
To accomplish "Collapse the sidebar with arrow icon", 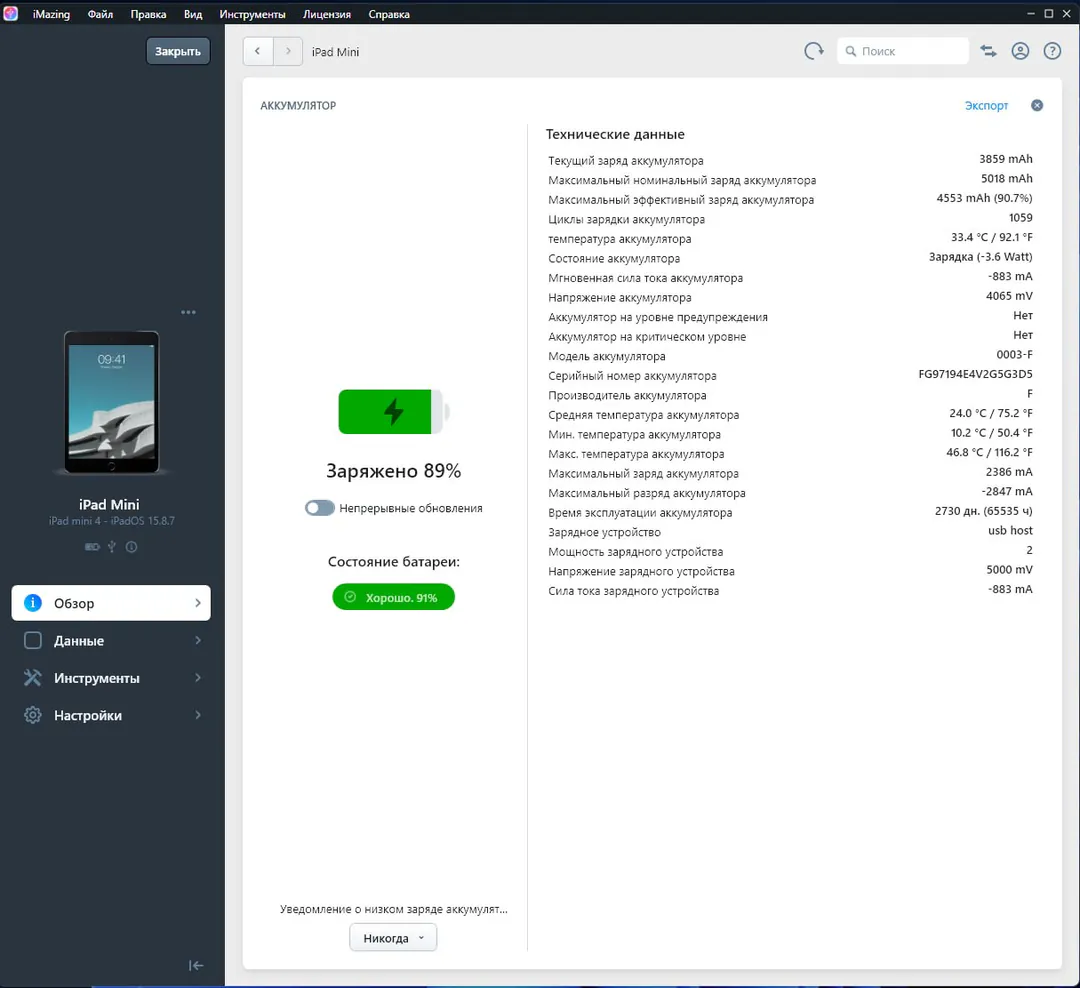I will (x=196, y=965).
